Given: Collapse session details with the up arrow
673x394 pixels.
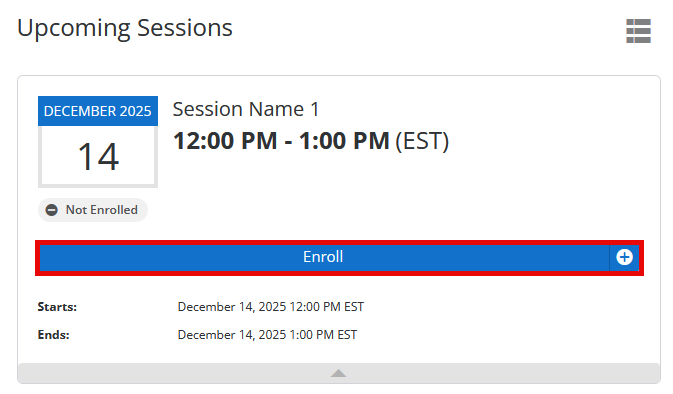Looking at the screenshot, I should 339,373.
